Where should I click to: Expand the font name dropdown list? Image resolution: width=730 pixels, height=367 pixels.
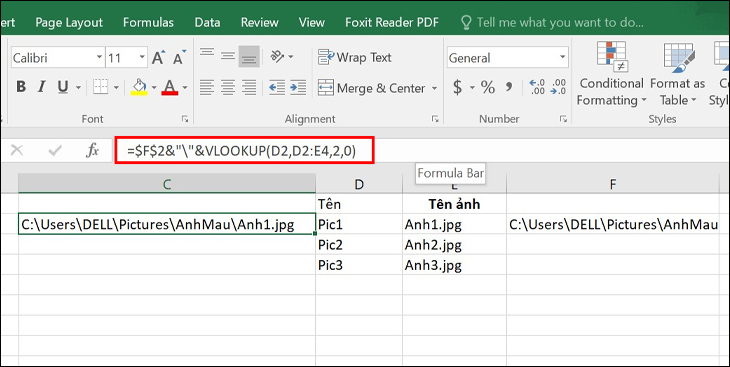click(99, 58)
